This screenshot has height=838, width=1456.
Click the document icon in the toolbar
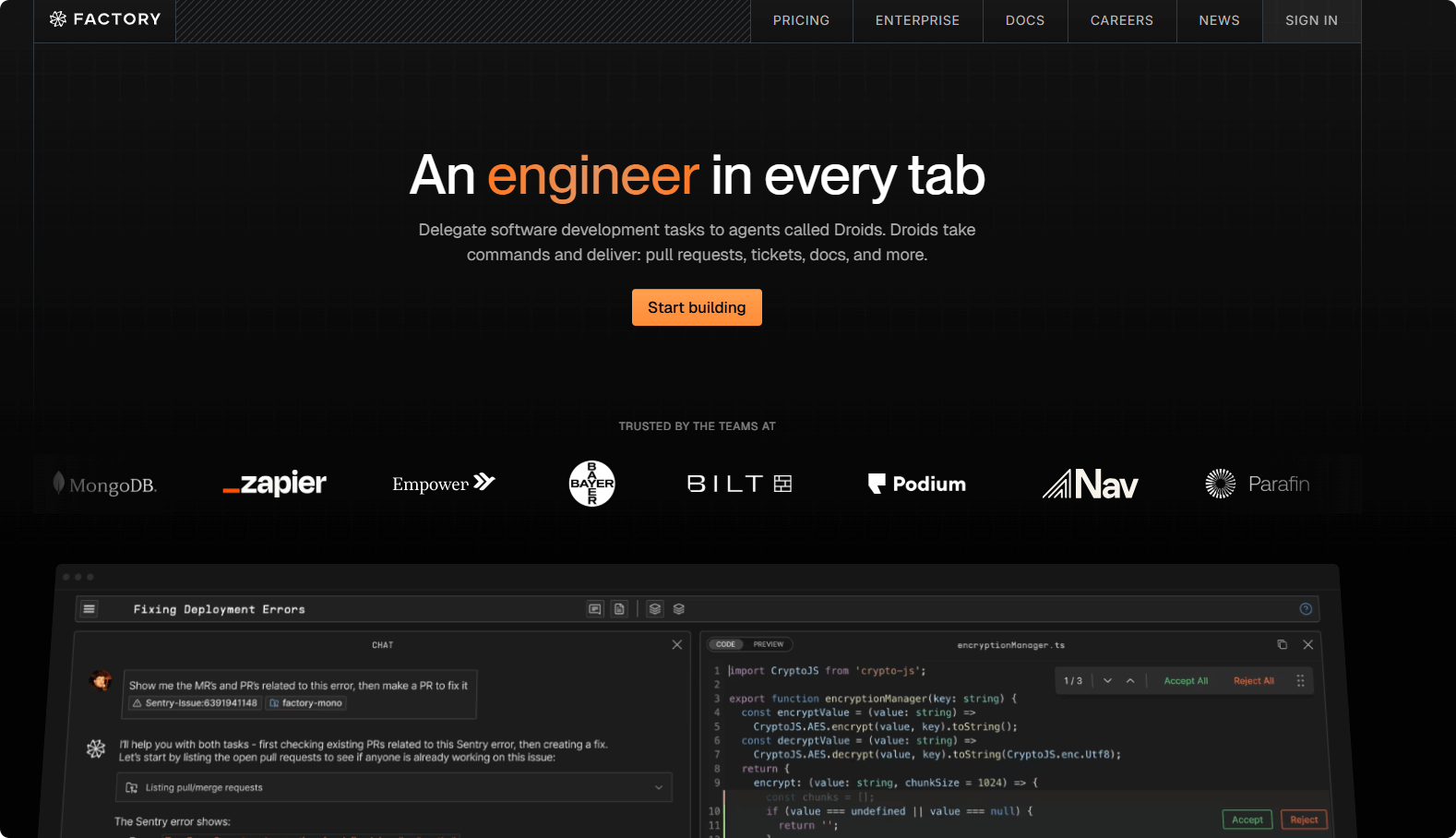[620, 609]
